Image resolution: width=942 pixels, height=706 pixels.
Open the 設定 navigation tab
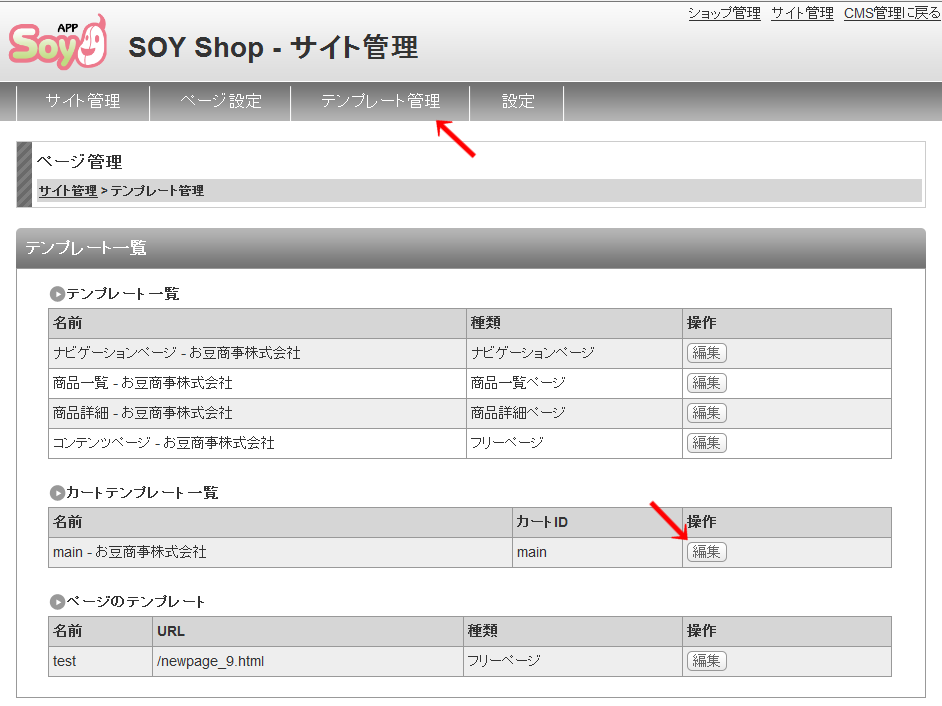[517, 101]
